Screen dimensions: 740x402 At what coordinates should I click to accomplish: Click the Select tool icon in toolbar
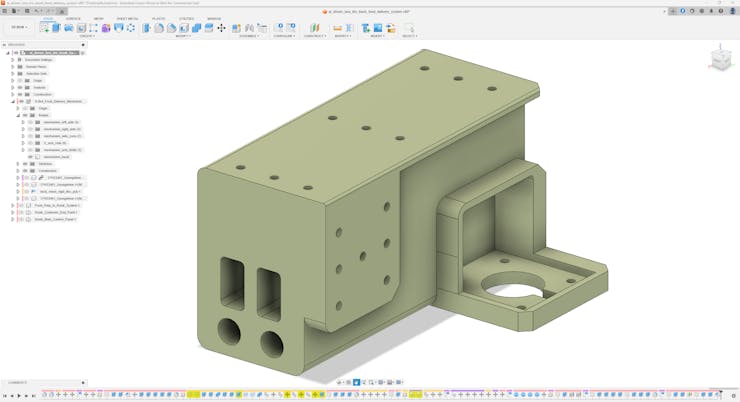pos(408,28)
